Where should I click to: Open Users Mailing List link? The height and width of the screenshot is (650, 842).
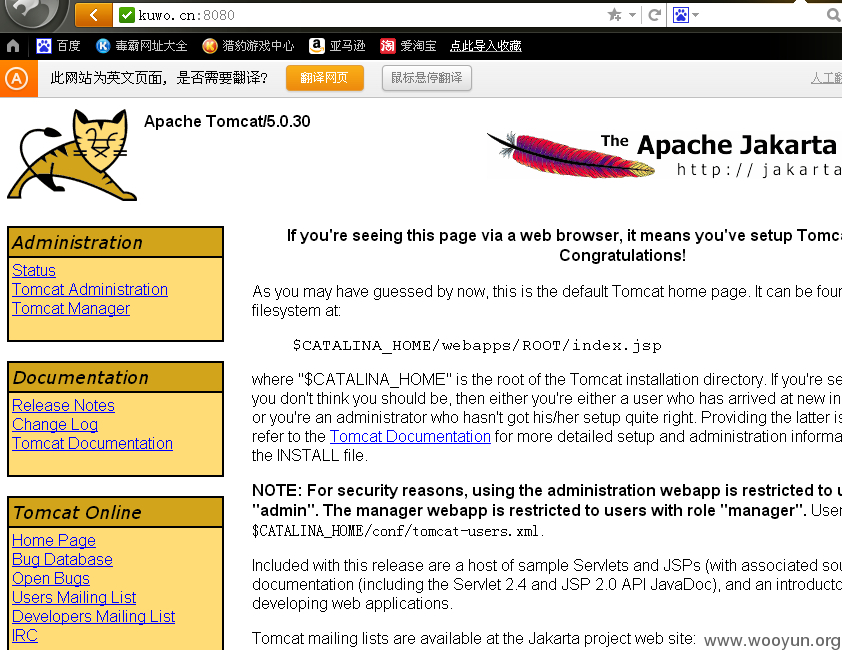(x=74, y=597)
